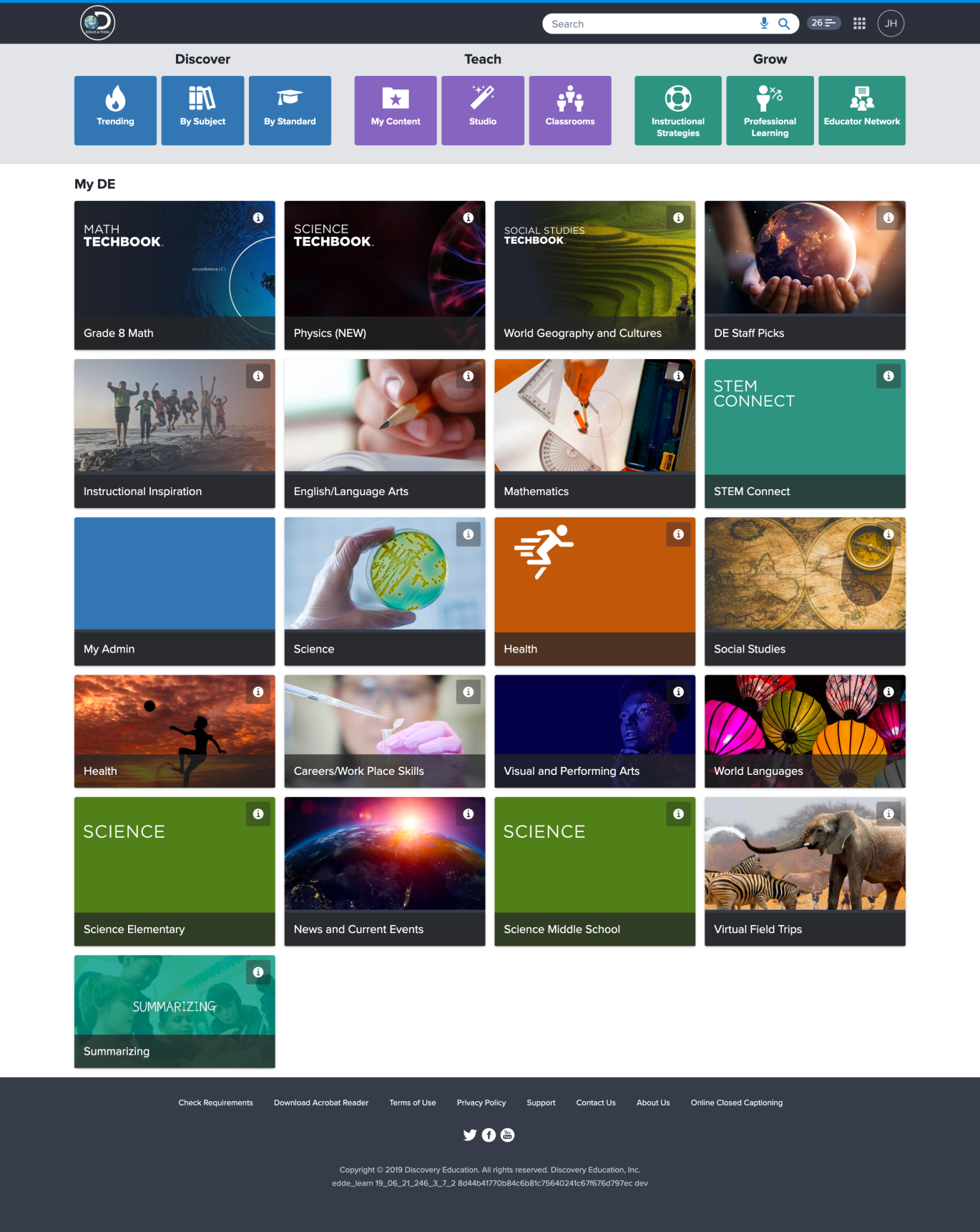
Task: Show info for Social Studies card
Action: [x=888, y=534]
